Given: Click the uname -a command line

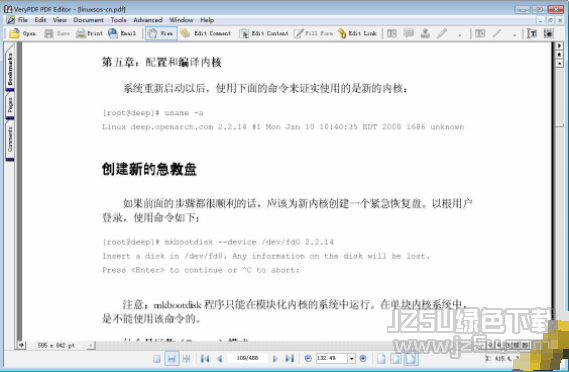Looking at the screenshot, I should click(x=153, y=113).
